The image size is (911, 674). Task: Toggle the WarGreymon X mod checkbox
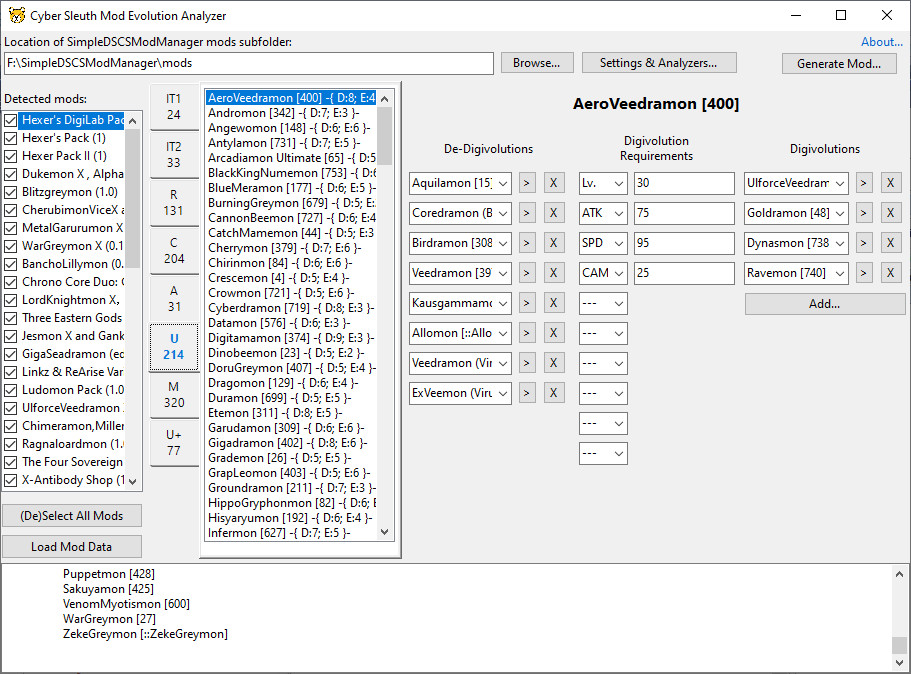coord(10,247)
